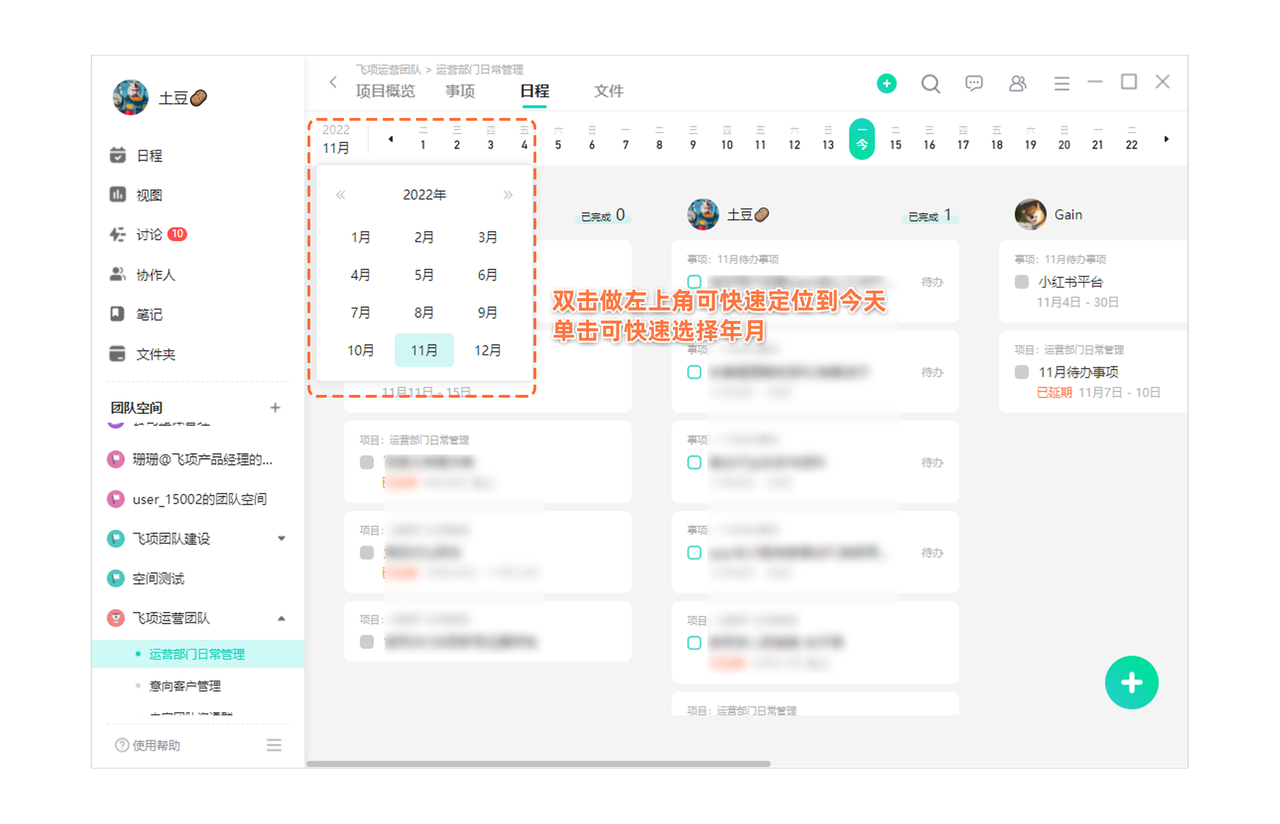This screenshot has width=1280, height=824.
Task: Click the back arrow beside 项目概览
Action: click(333, 83)
